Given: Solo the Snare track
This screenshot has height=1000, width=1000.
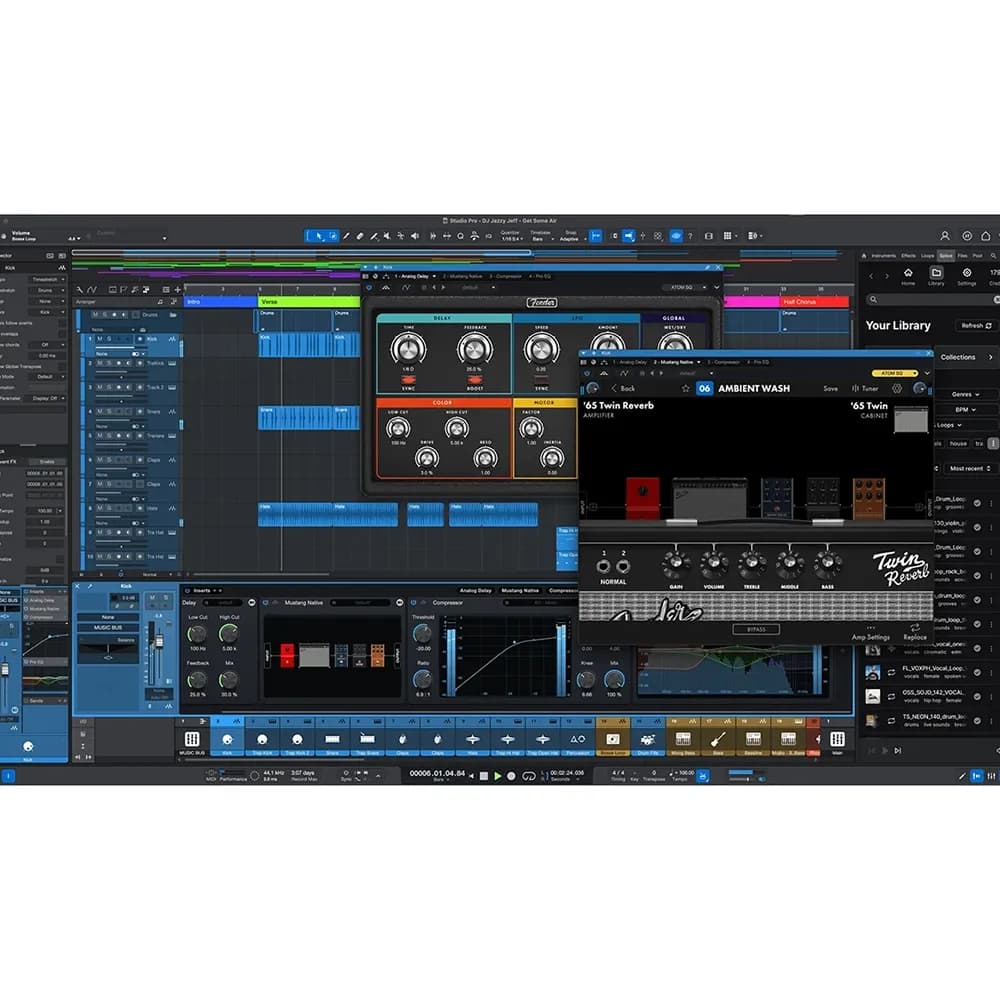Looking at the screenshot, I should coord(109,412).
